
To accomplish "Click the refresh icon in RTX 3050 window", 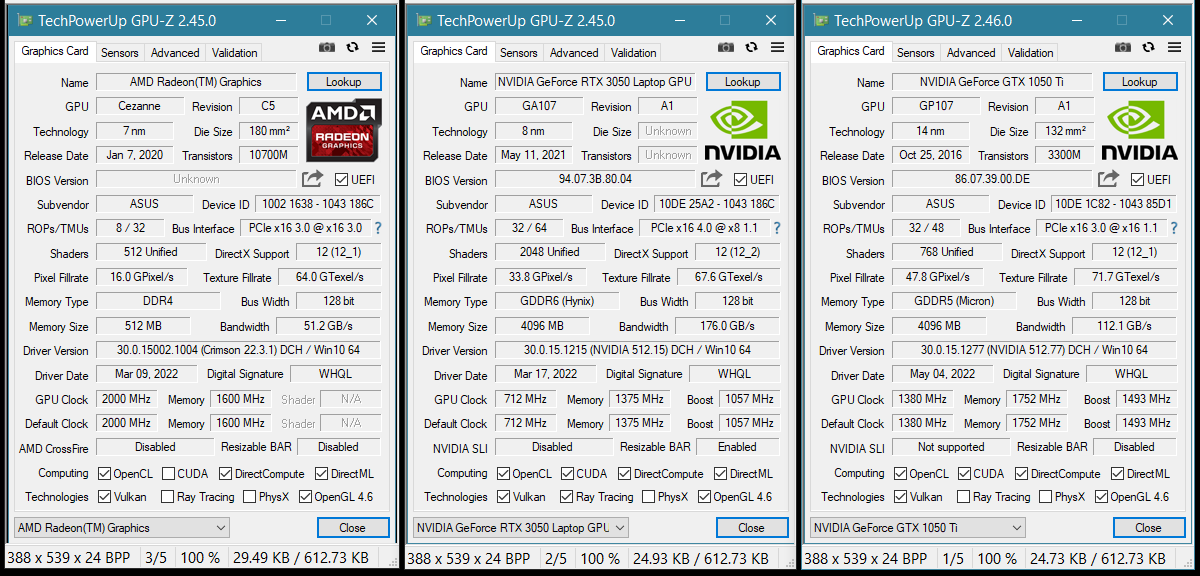I will click(752, 47).
